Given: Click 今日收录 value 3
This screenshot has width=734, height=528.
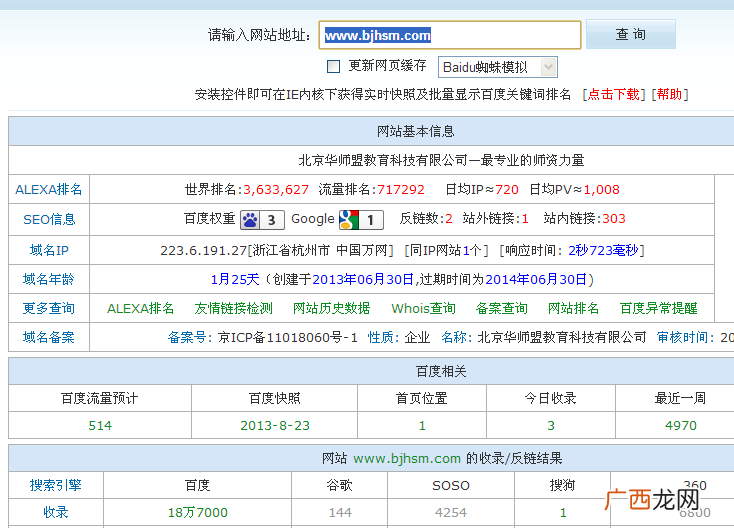Looking at the screenshot, I should [551, 425].
